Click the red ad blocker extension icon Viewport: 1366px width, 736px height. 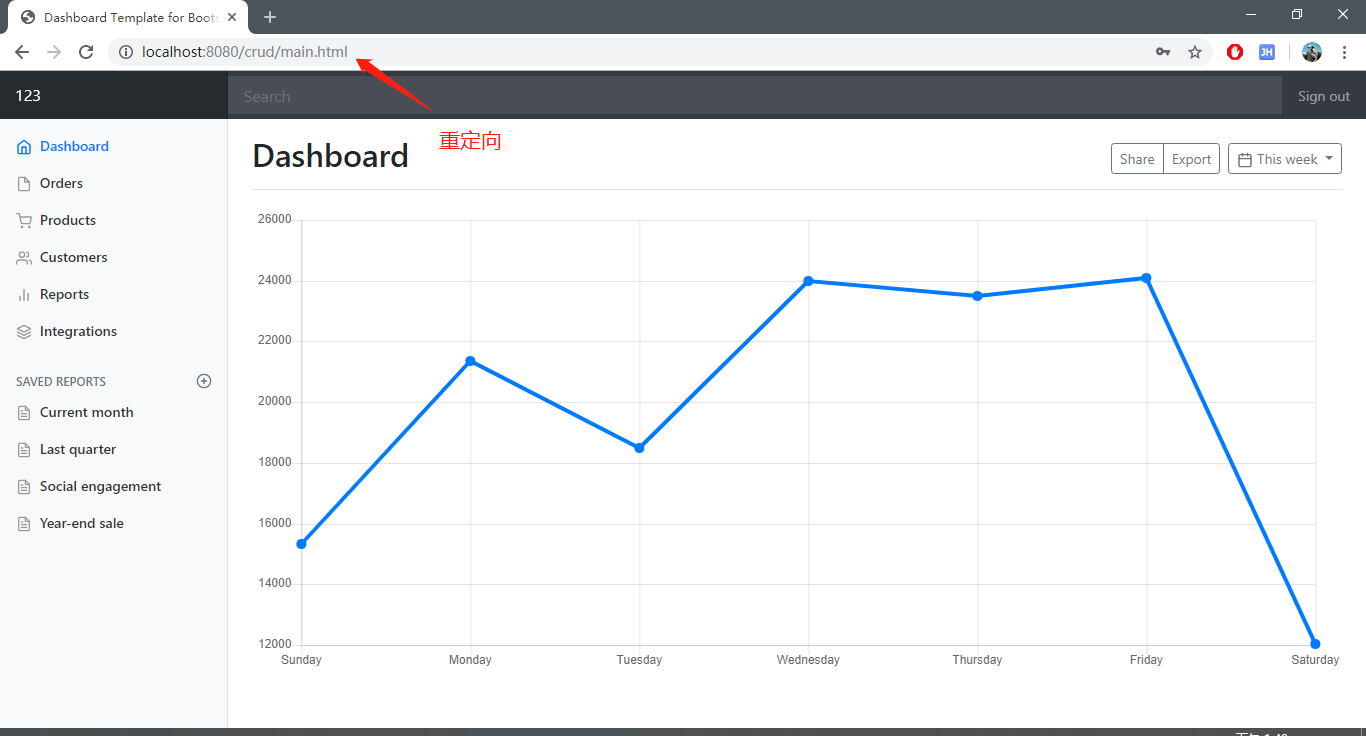coord(1235,52)
